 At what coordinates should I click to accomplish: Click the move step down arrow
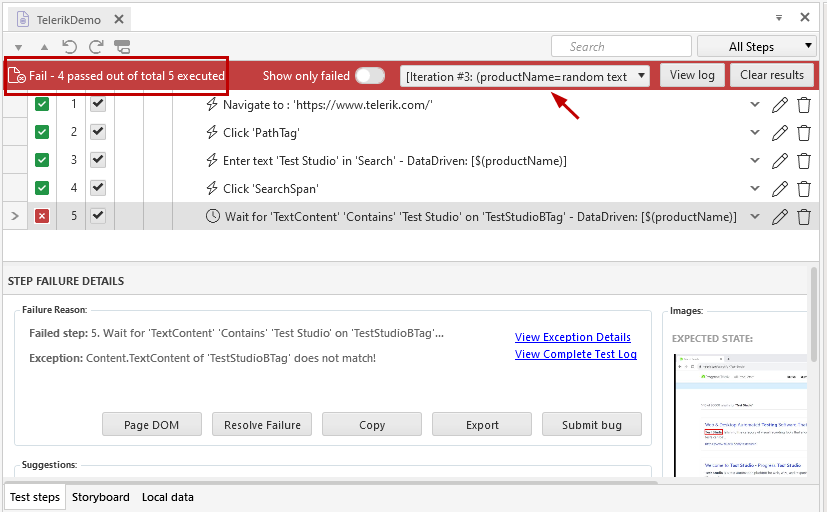(18, 47)
